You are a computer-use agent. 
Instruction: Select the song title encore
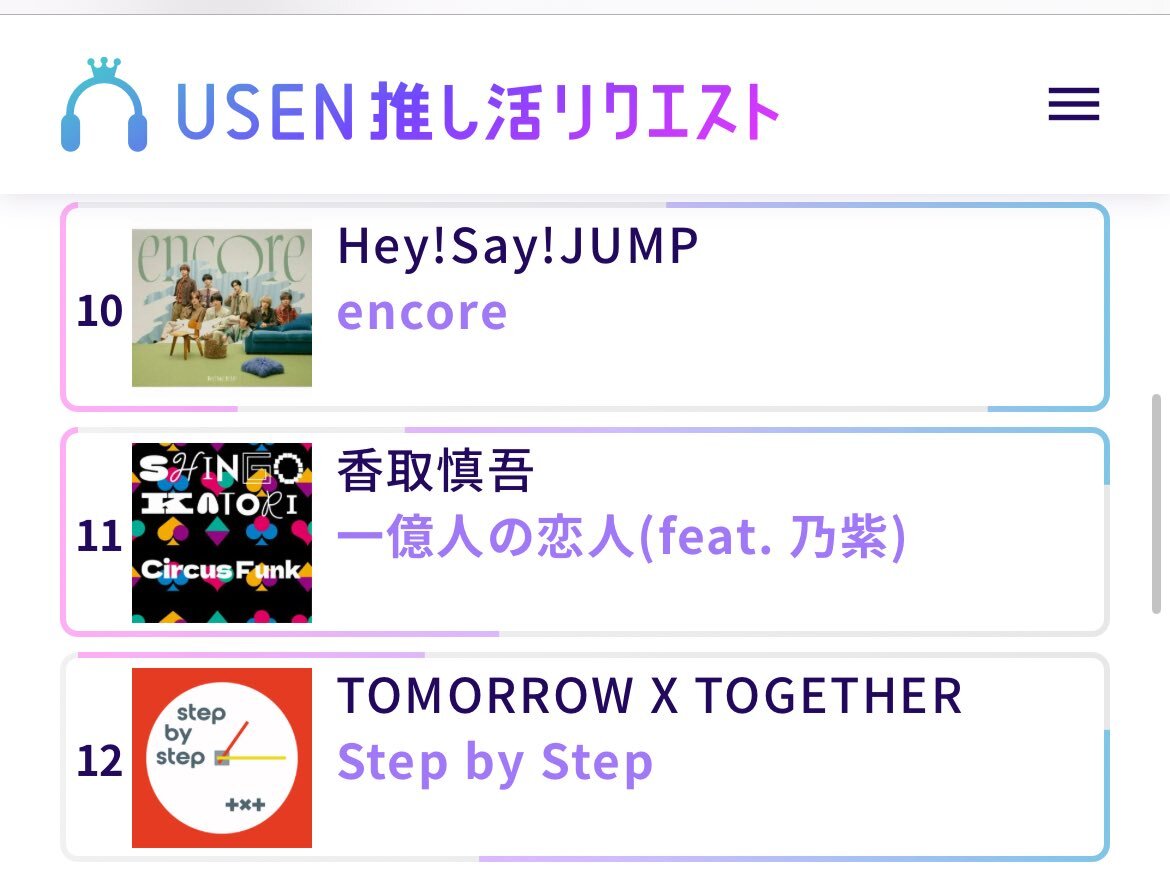tap(422, 313)
